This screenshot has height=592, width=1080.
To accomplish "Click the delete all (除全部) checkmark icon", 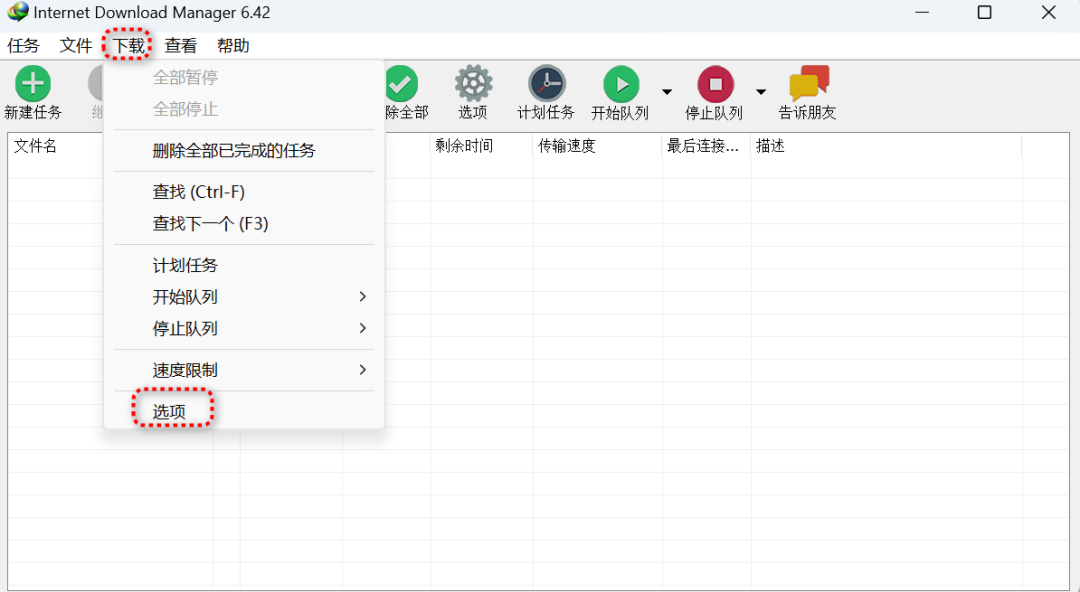I will coord(401,83).
